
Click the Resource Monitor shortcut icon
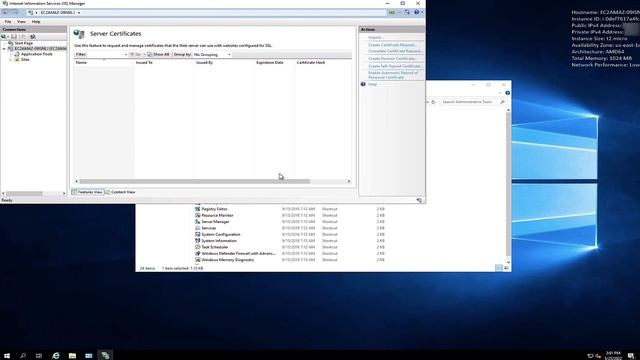198,215
